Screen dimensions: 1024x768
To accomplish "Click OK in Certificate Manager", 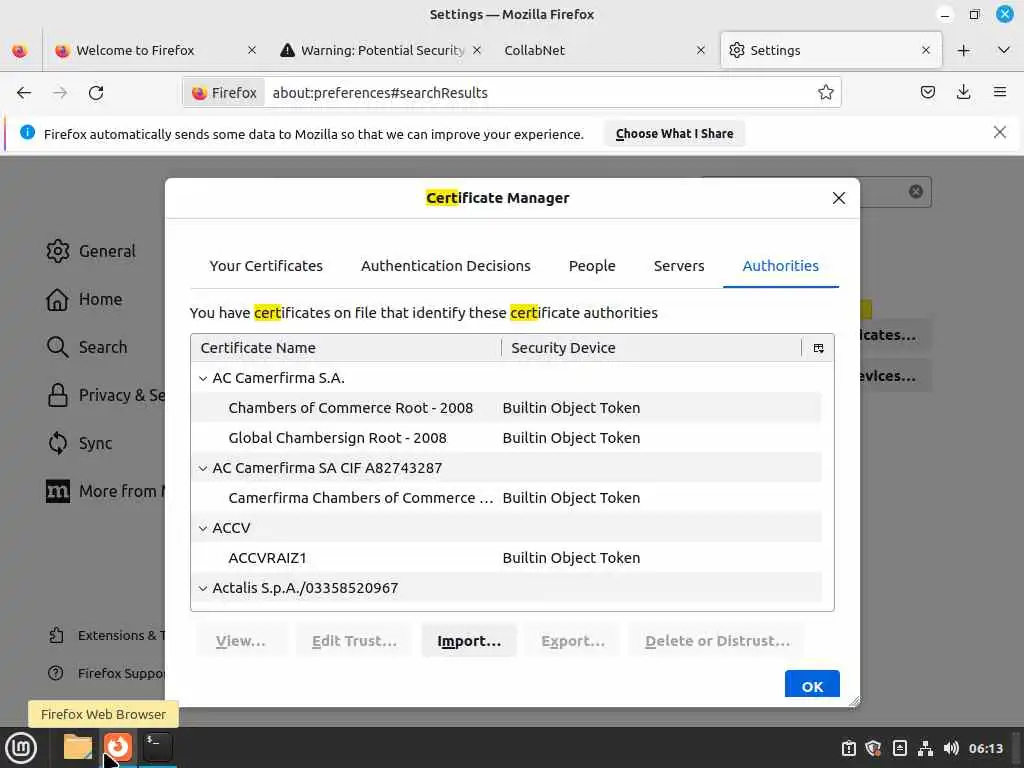I will 812,686.
